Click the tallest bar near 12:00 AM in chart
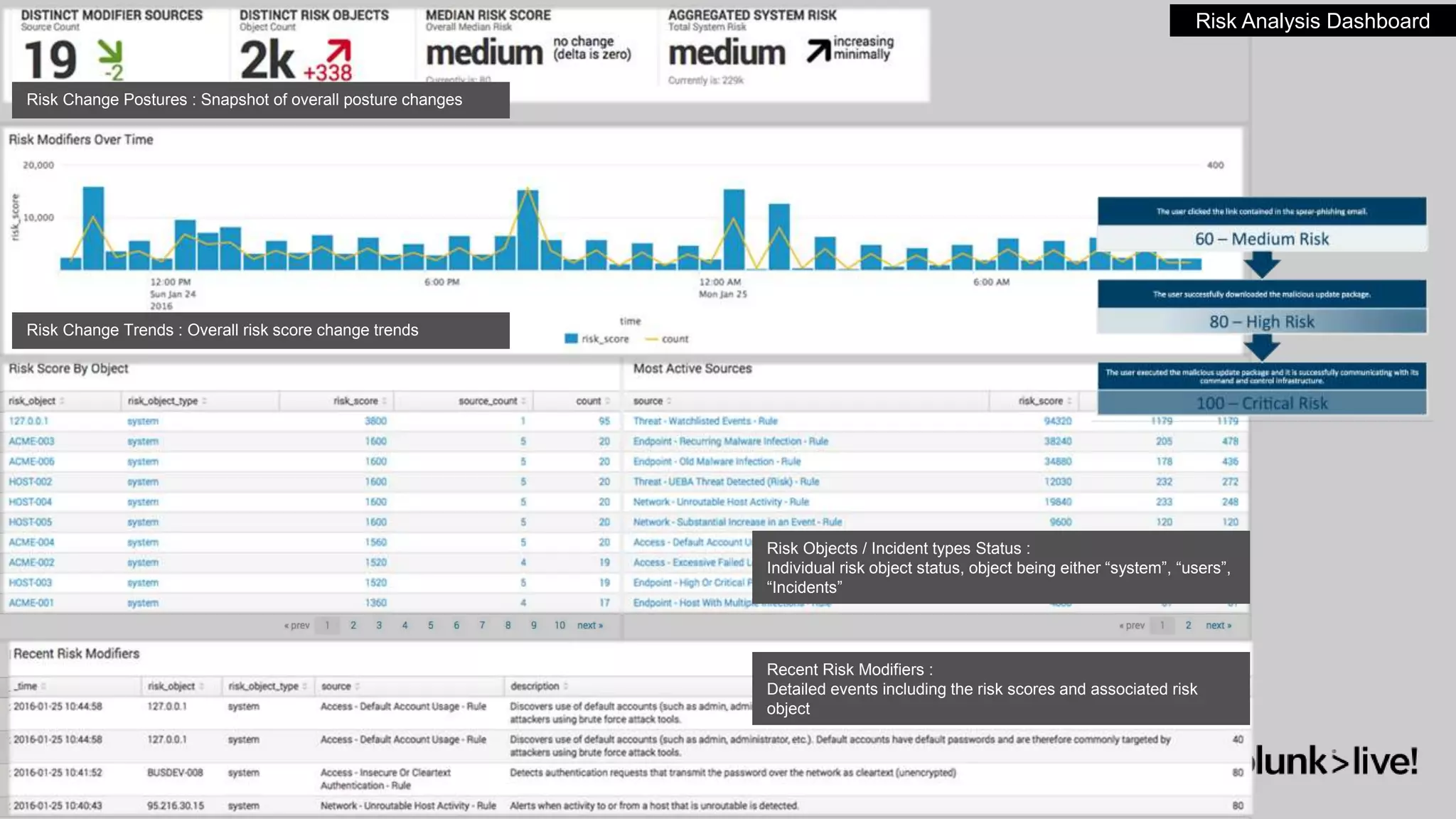Screen dimensions: 1456x819 (x=734, y=229)
